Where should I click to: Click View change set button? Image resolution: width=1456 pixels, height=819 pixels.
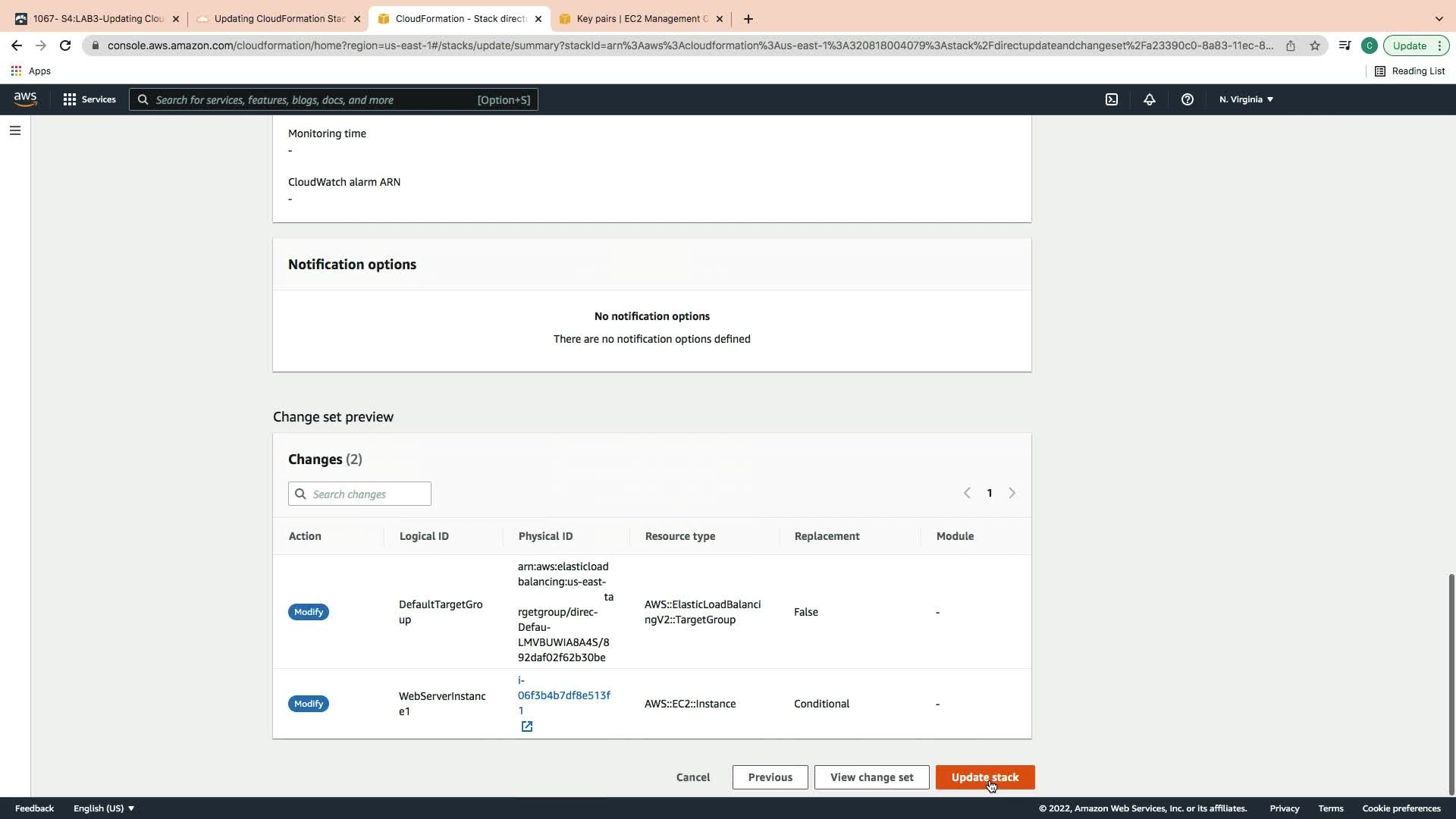tap(871, 777)
